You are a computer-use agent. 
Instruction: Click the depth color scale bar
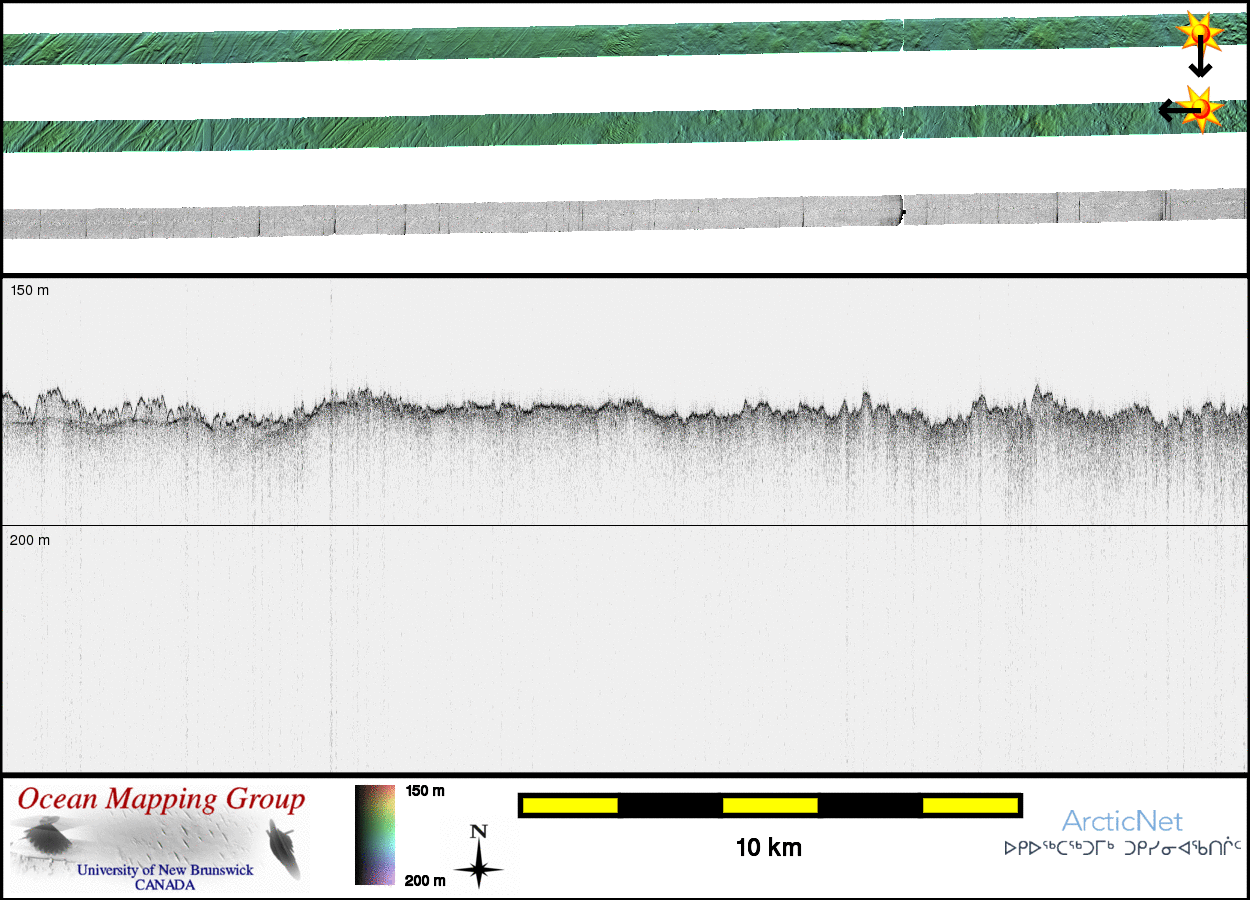click(x=375, y=835)
